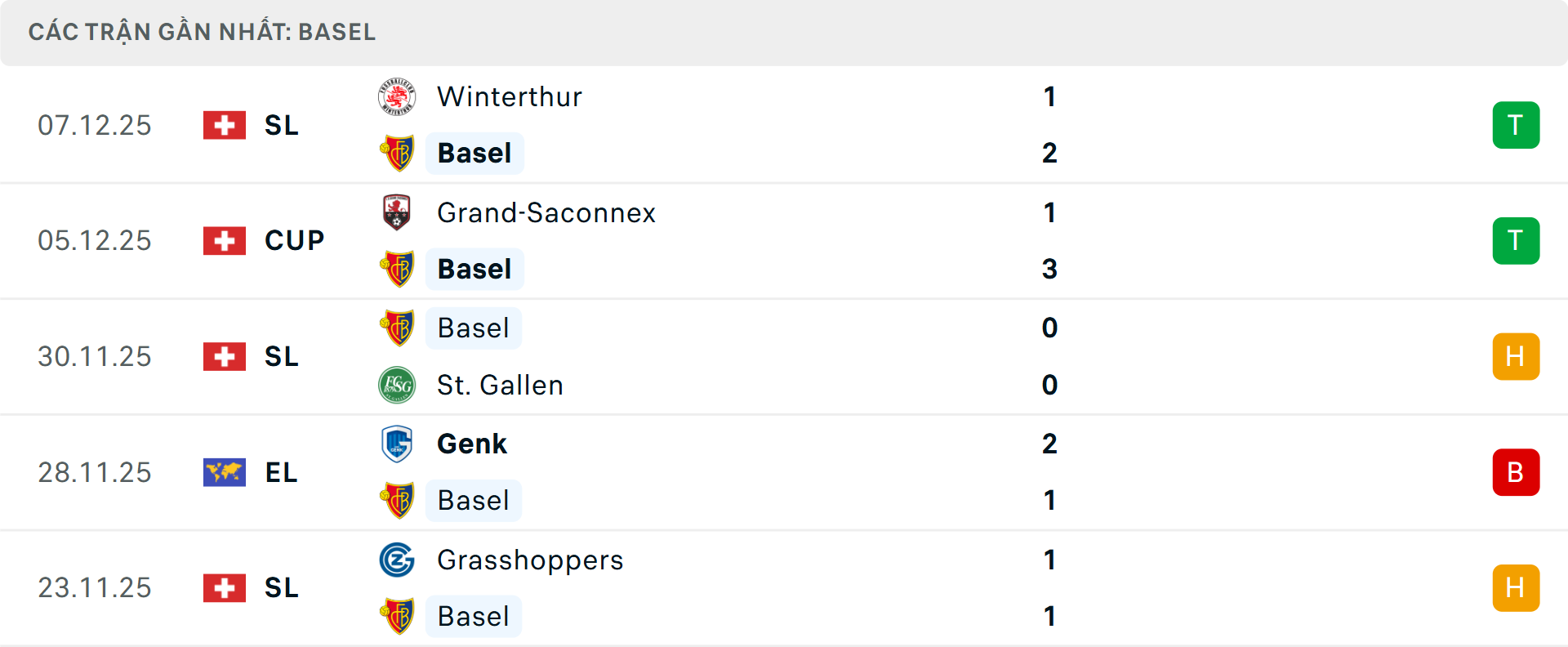1568x647 pixels.
Task: Click the red B badge for the Genk loss
Action: pyautogui.click(x=1516, y=472)
